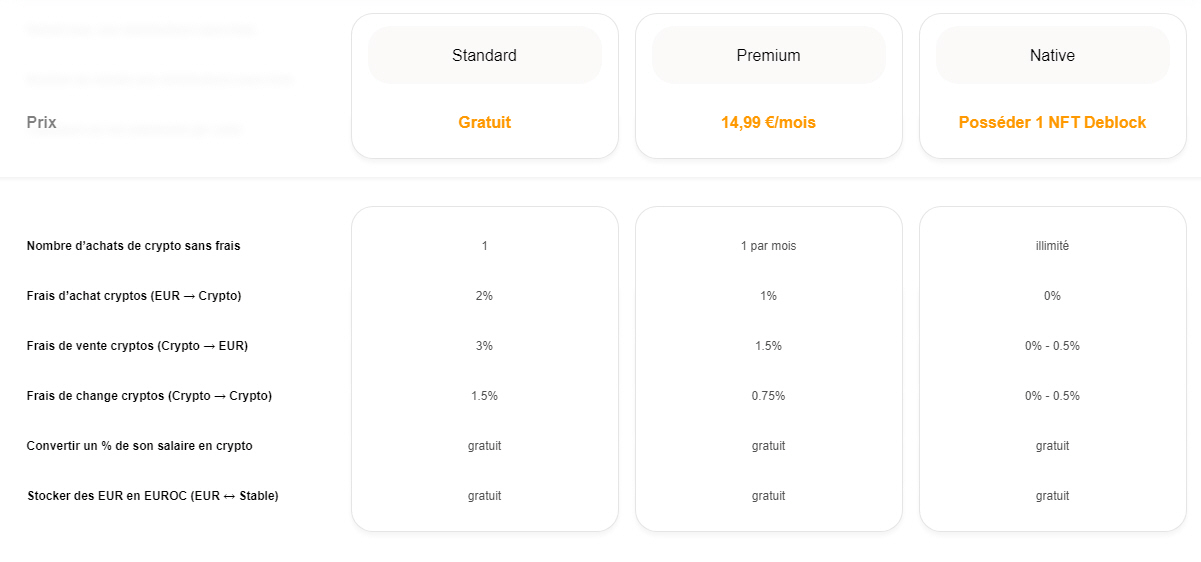The image size is (1201, 562).
Task: Click the 1.5% Premium selling fee
Action: click(x=768, y=346)
